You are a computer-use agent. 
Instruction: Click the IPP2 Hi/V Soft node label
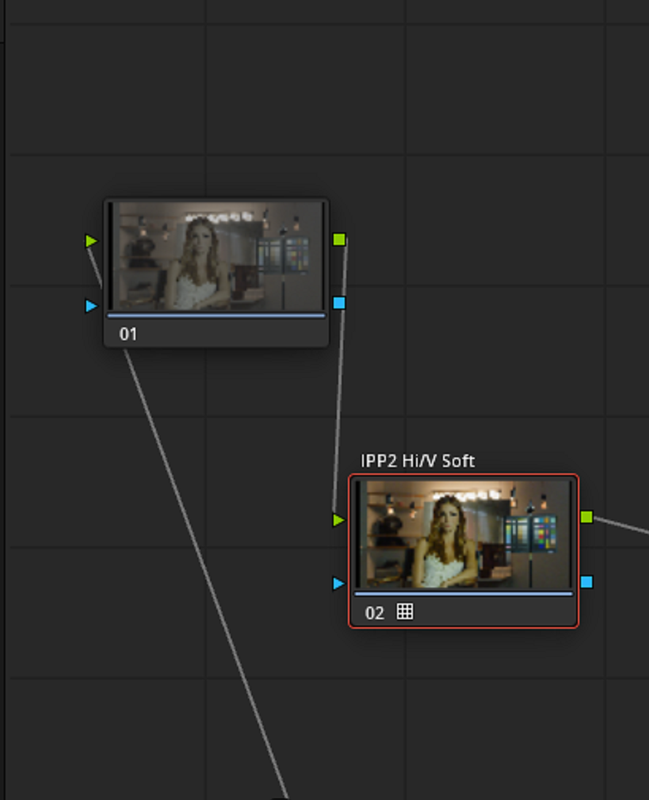417,461
